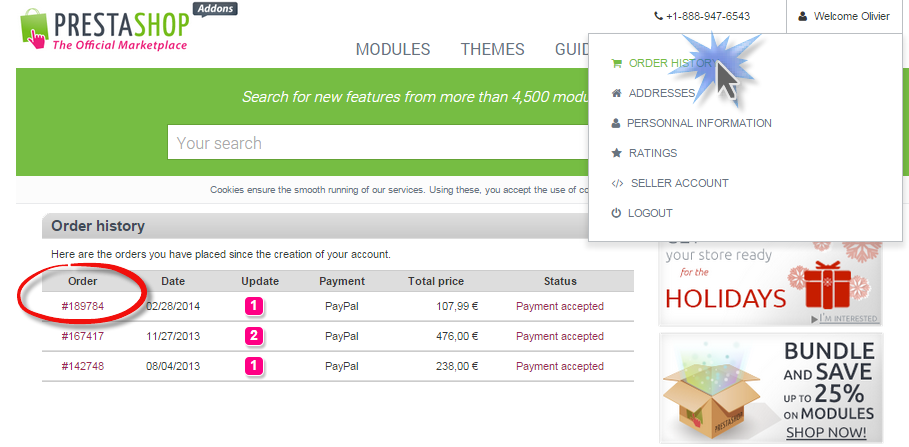Click the Payment column header
The height and width of the screenshot is (447, 909).
point(342,281)
